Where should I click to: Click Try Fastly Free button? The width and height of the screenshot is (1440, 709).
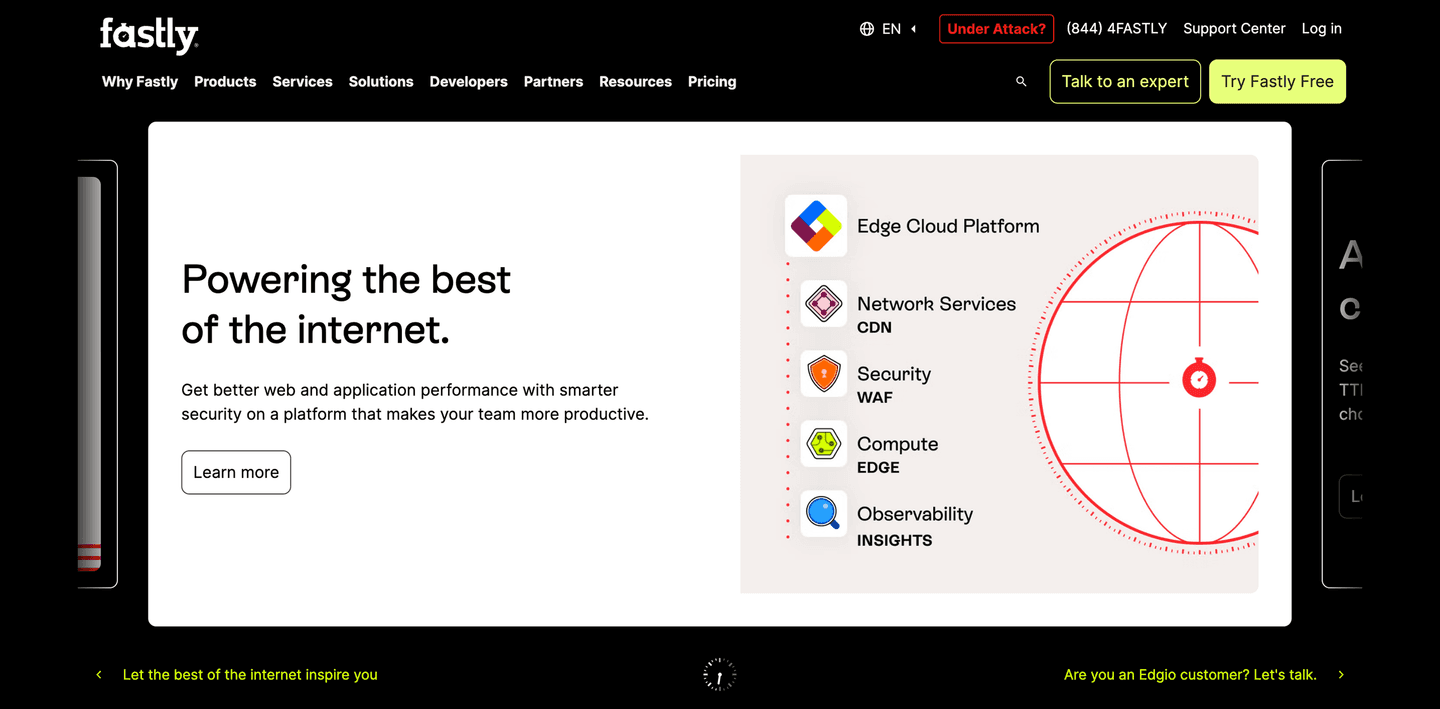click(1277, 82)
